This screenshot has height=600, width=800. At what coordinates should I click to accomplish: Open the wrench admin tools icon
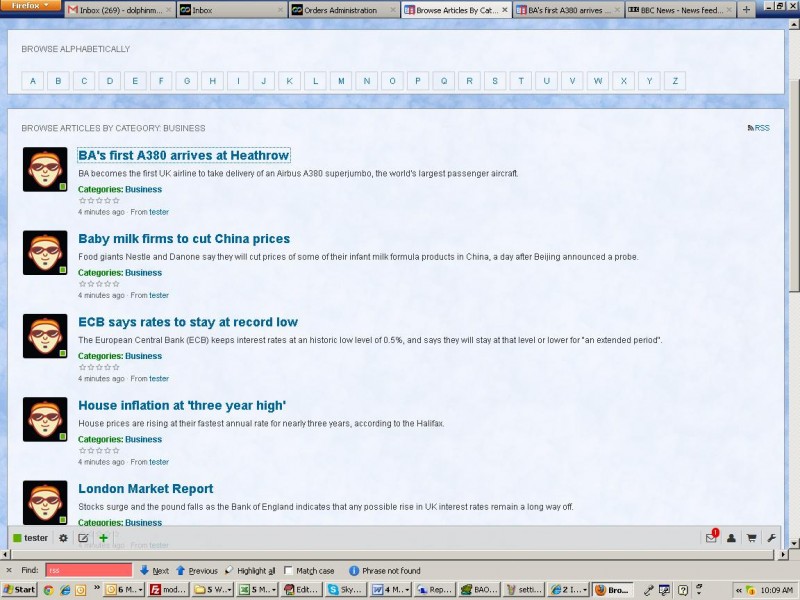(x=771, y=538)
